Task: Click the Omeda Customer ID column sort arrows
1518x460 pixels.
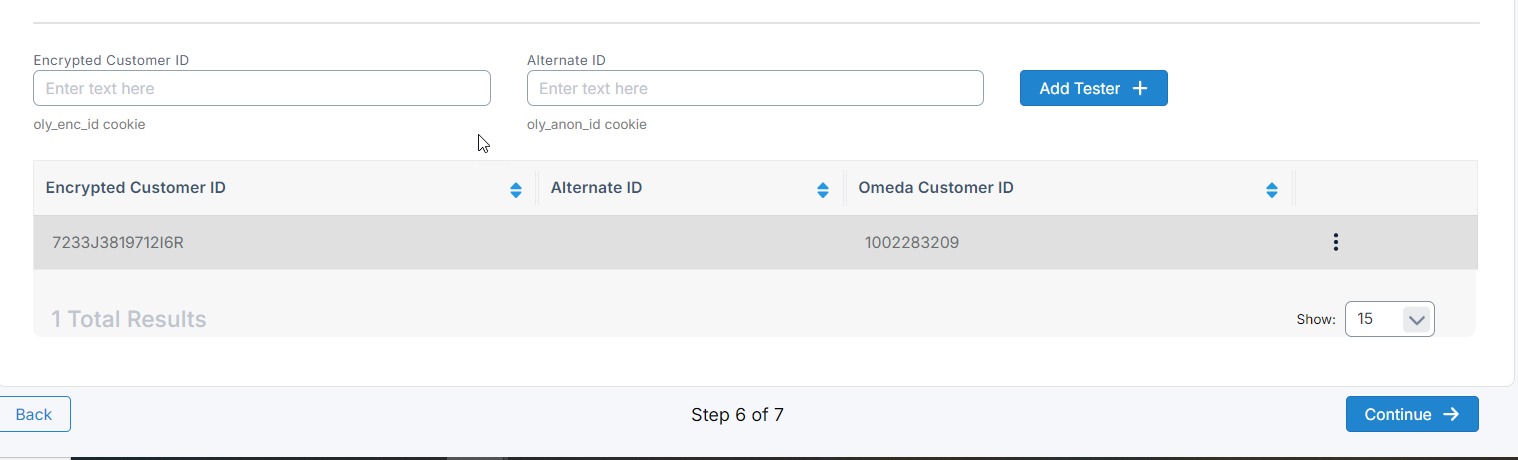Action: click(1272, 190)
